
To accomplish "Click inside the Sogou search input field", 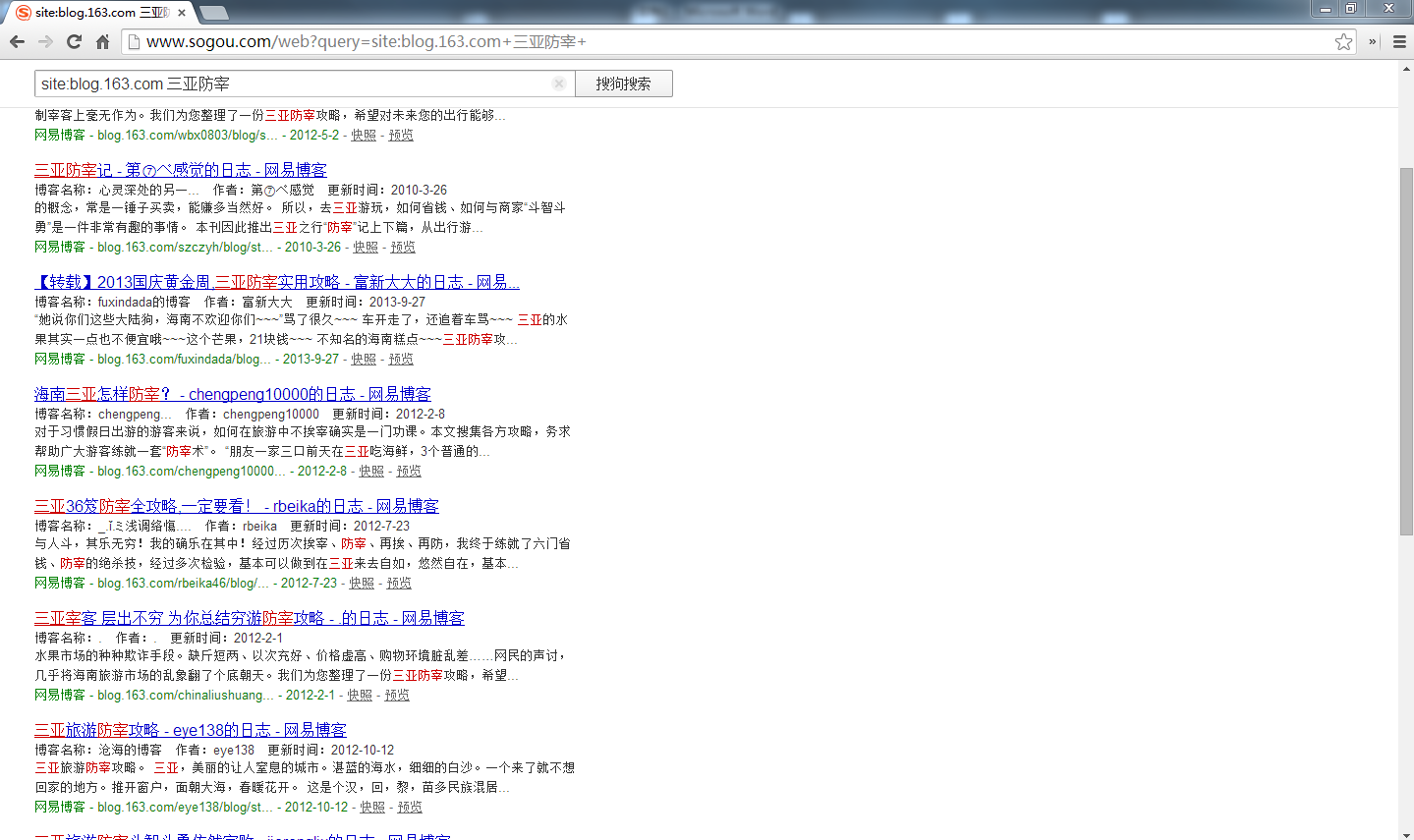I will pyautogui.click(x=295, y=84).
